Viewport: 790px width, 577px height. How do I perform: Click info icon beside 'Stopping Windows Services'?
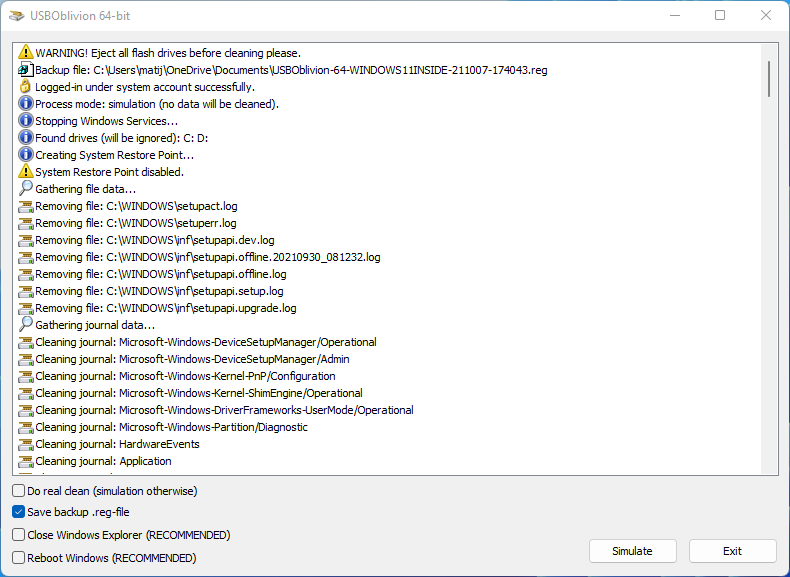pyautogui.click(x=26, y=120)
